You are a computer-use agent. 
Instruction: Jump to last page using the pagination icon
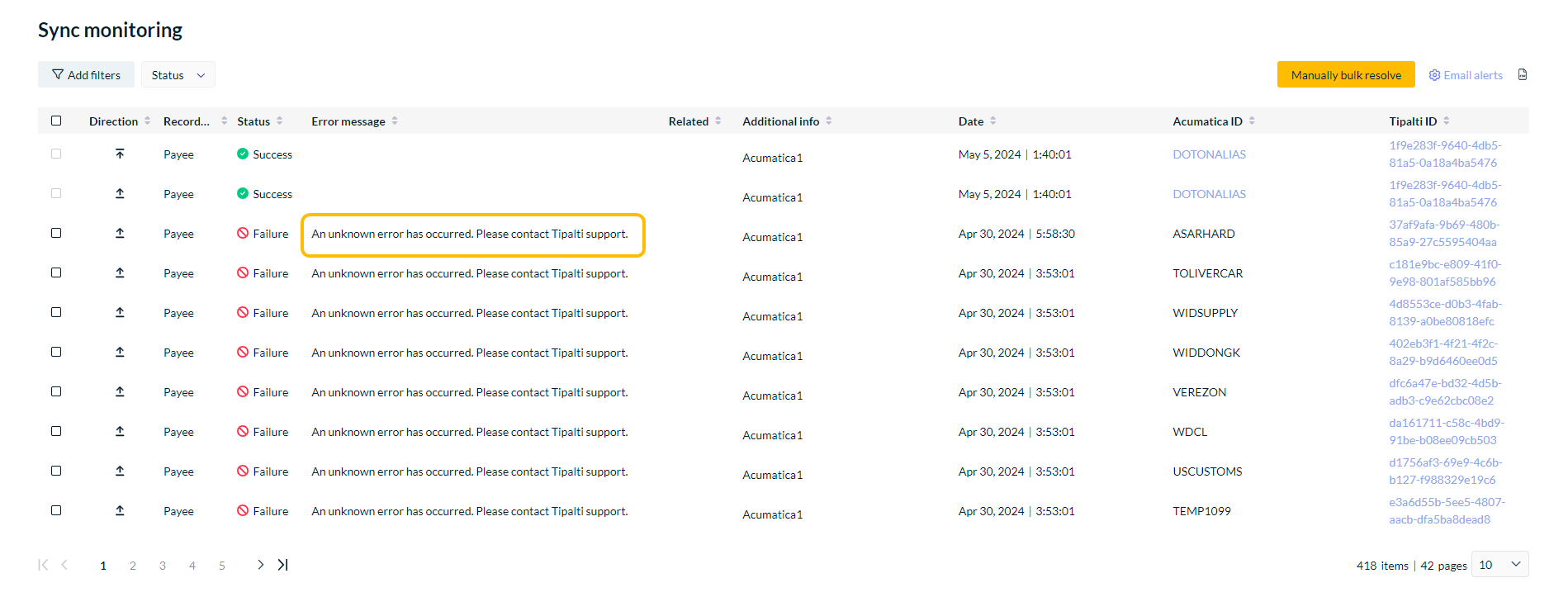(283, 565)
